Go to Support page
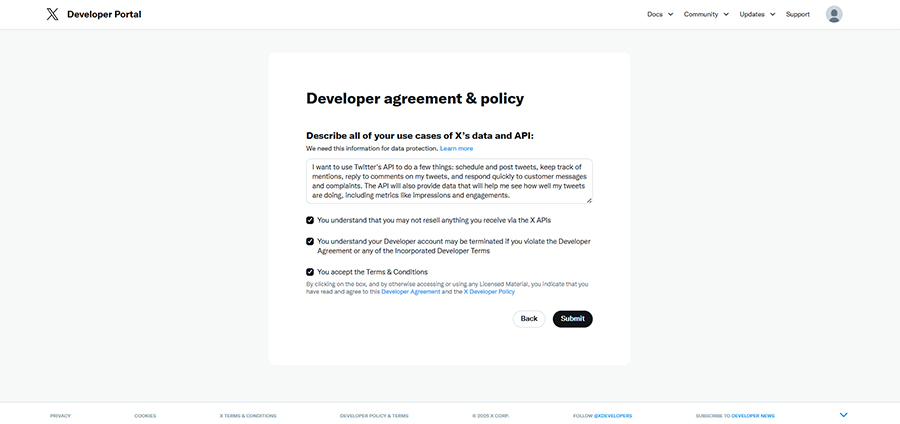Image resolution: width=900 pixels, height=424 pixels. (797, 14)
